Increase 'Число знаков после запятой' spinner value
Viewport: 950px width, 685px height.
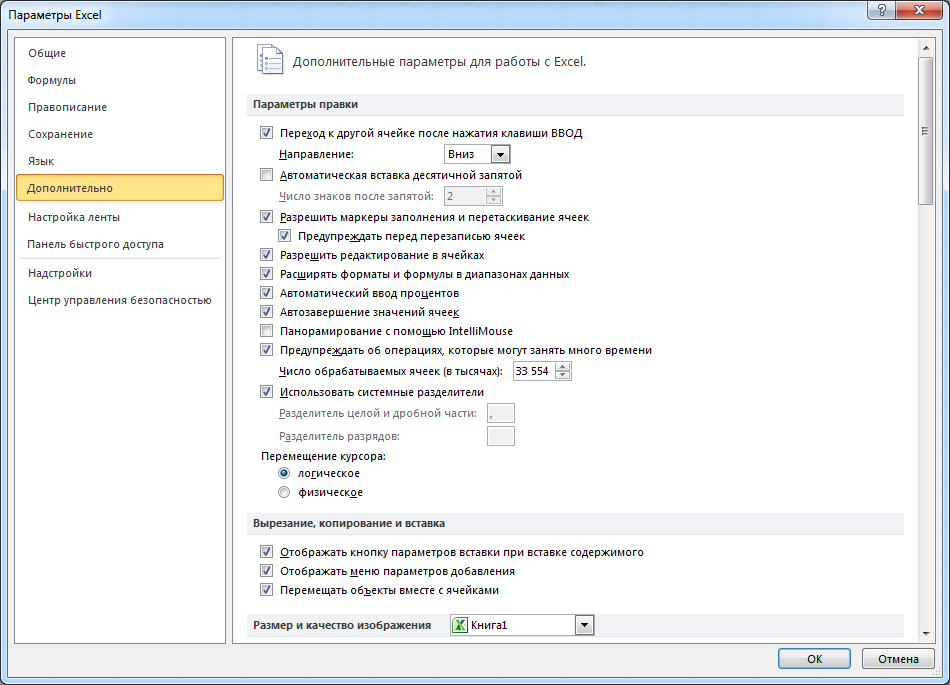(x=494, y=192)
